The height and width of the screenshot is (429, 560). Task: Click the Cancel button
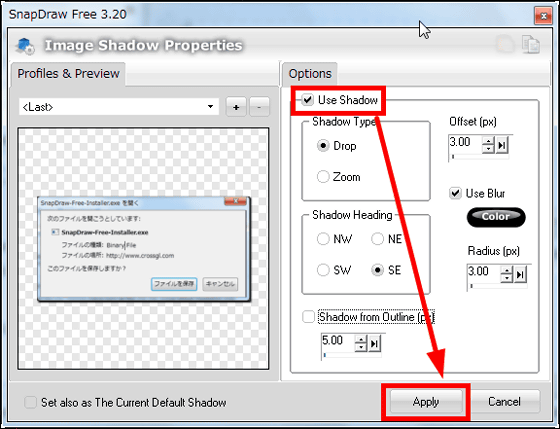504,402
